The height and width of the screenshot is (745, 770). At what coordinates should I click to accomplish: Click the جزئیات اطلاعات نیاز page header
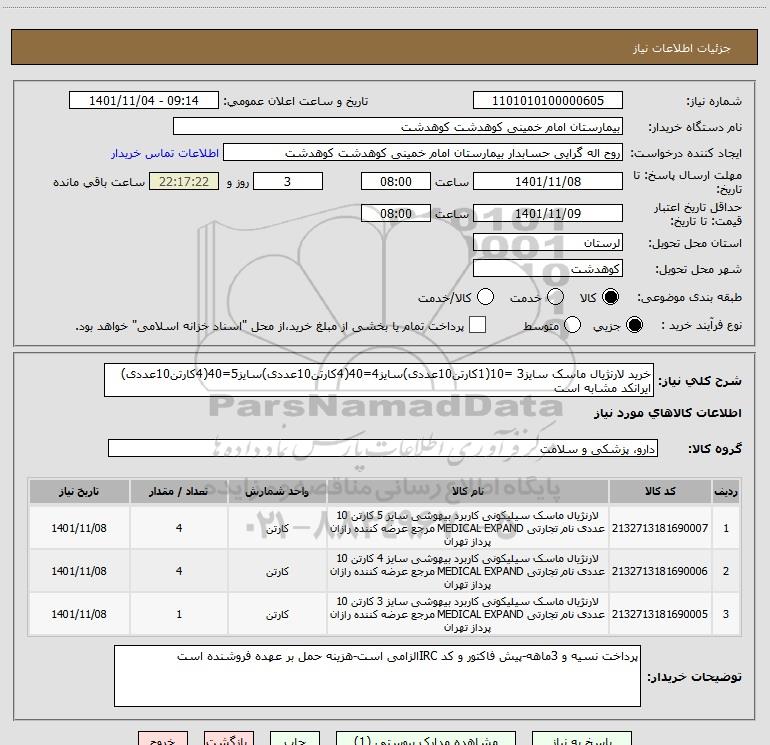(682, 48)
